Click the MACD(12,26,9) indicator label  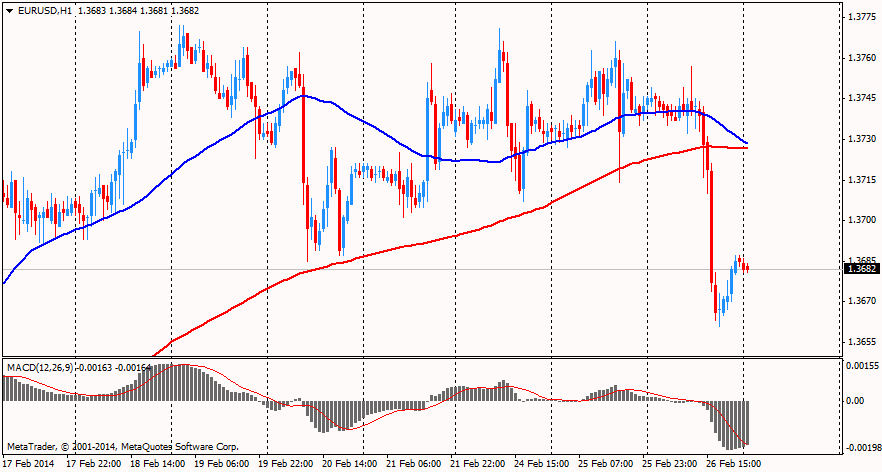[39, 367]
